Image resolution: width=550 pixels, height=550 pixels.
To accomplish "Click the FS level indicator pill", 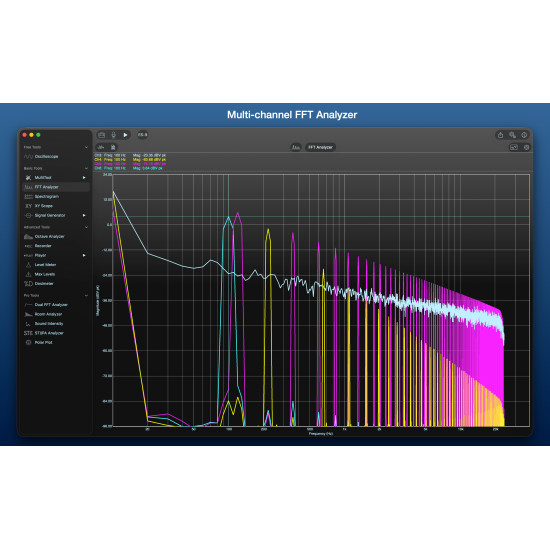I will 142,135.
